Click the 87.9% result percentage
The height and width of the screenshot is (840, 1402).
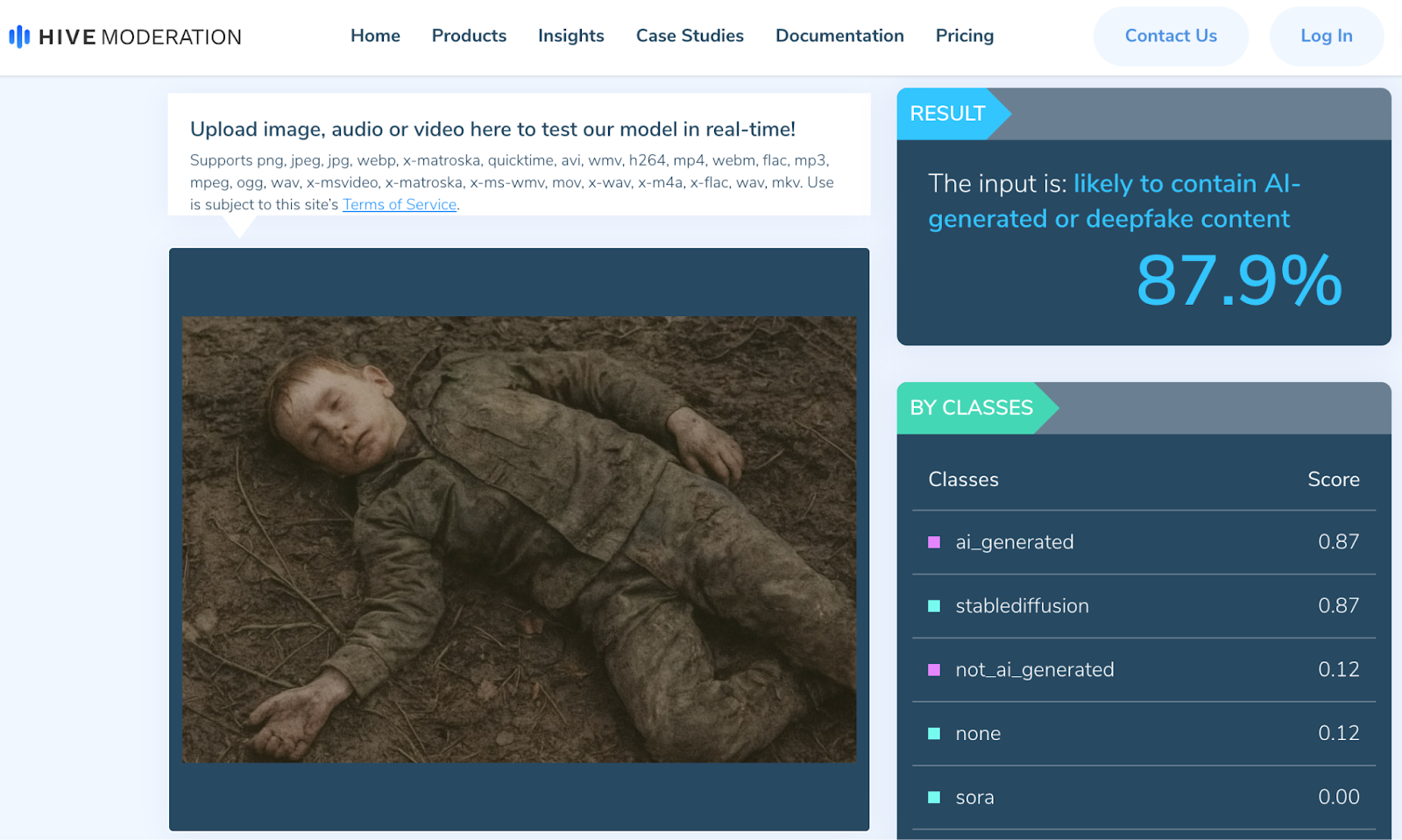[x=1239, y=280]
